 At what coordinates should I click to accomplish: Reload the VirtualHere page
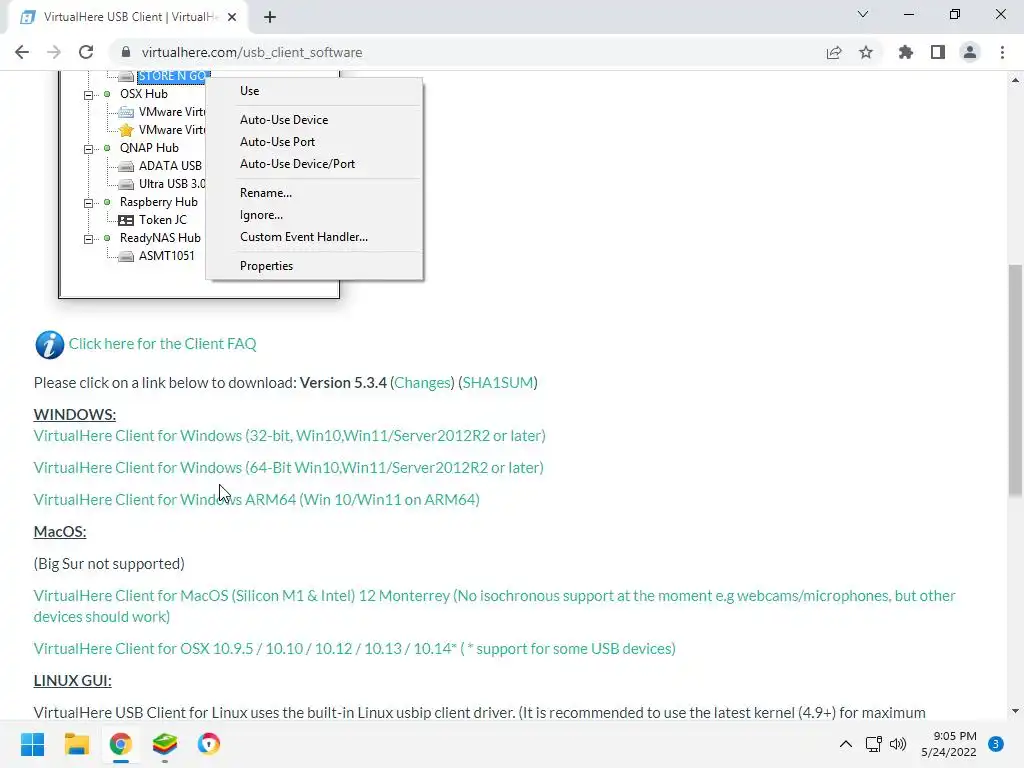point(86,52)
